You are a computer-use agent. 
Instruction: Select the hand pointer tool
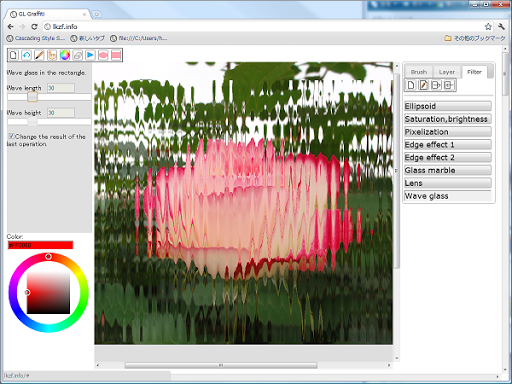pos(52,55)
